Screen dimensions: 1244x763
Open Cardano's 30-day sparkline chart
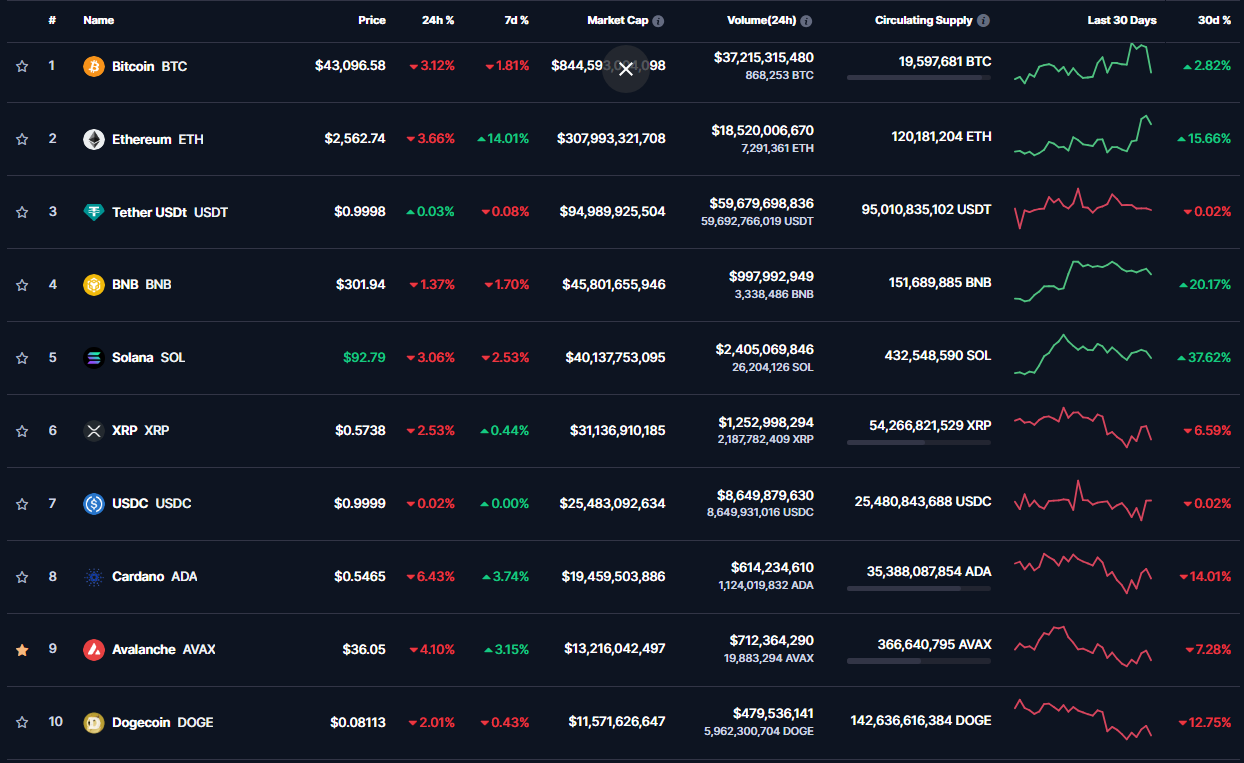point(1083,574)
